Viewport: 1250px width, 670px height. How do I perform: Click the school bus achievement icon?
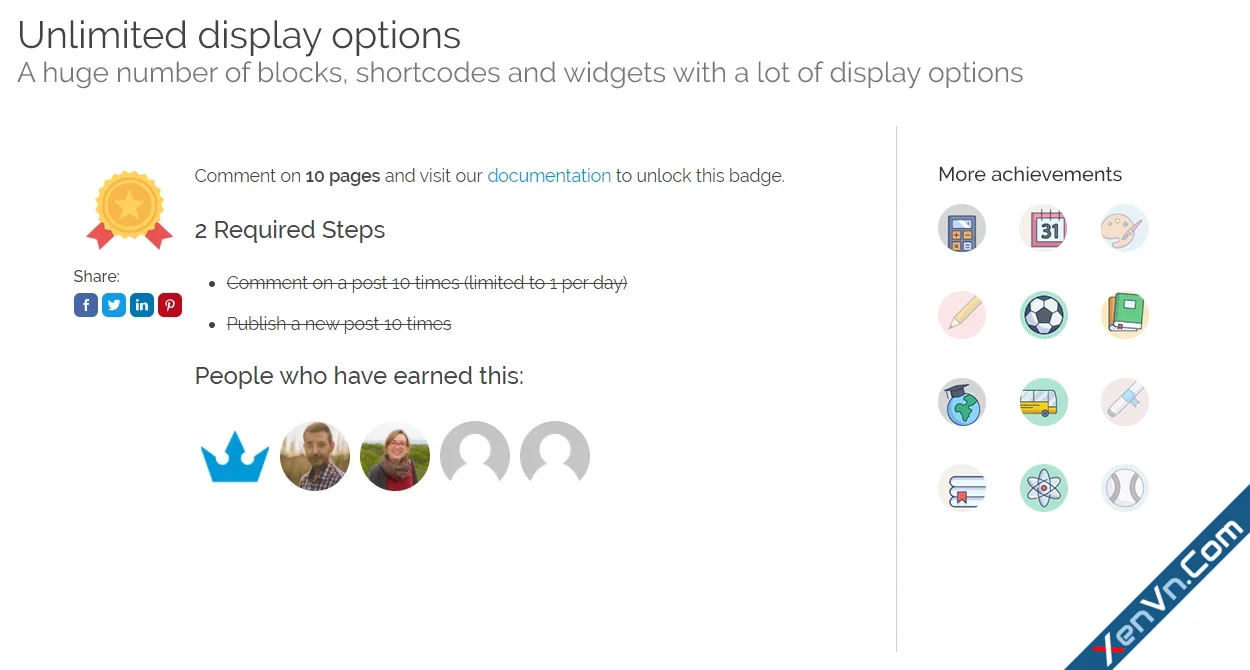[1043, 402]
